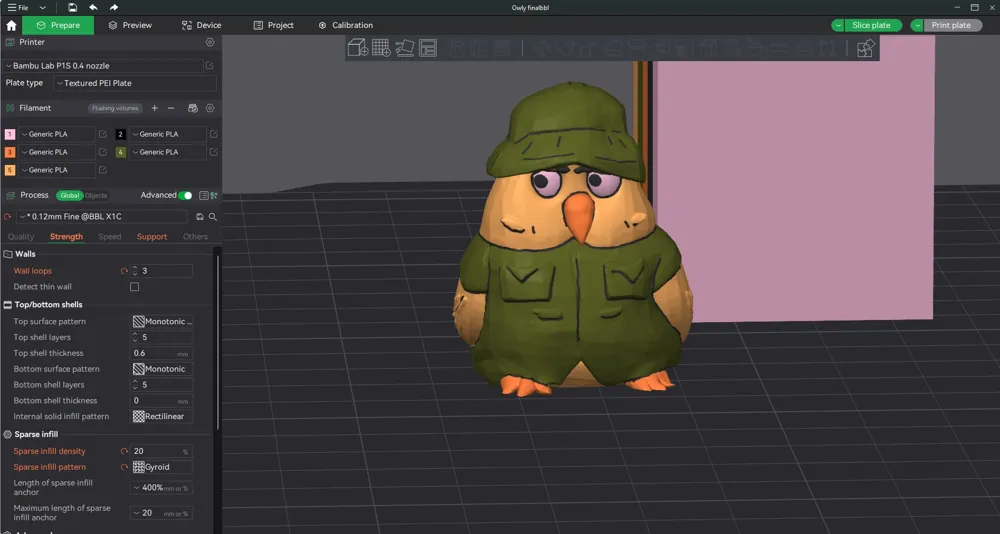This screenshot has width=1000, height=534.
Task: Save the project with the disk icon
Action: (73, 8)
